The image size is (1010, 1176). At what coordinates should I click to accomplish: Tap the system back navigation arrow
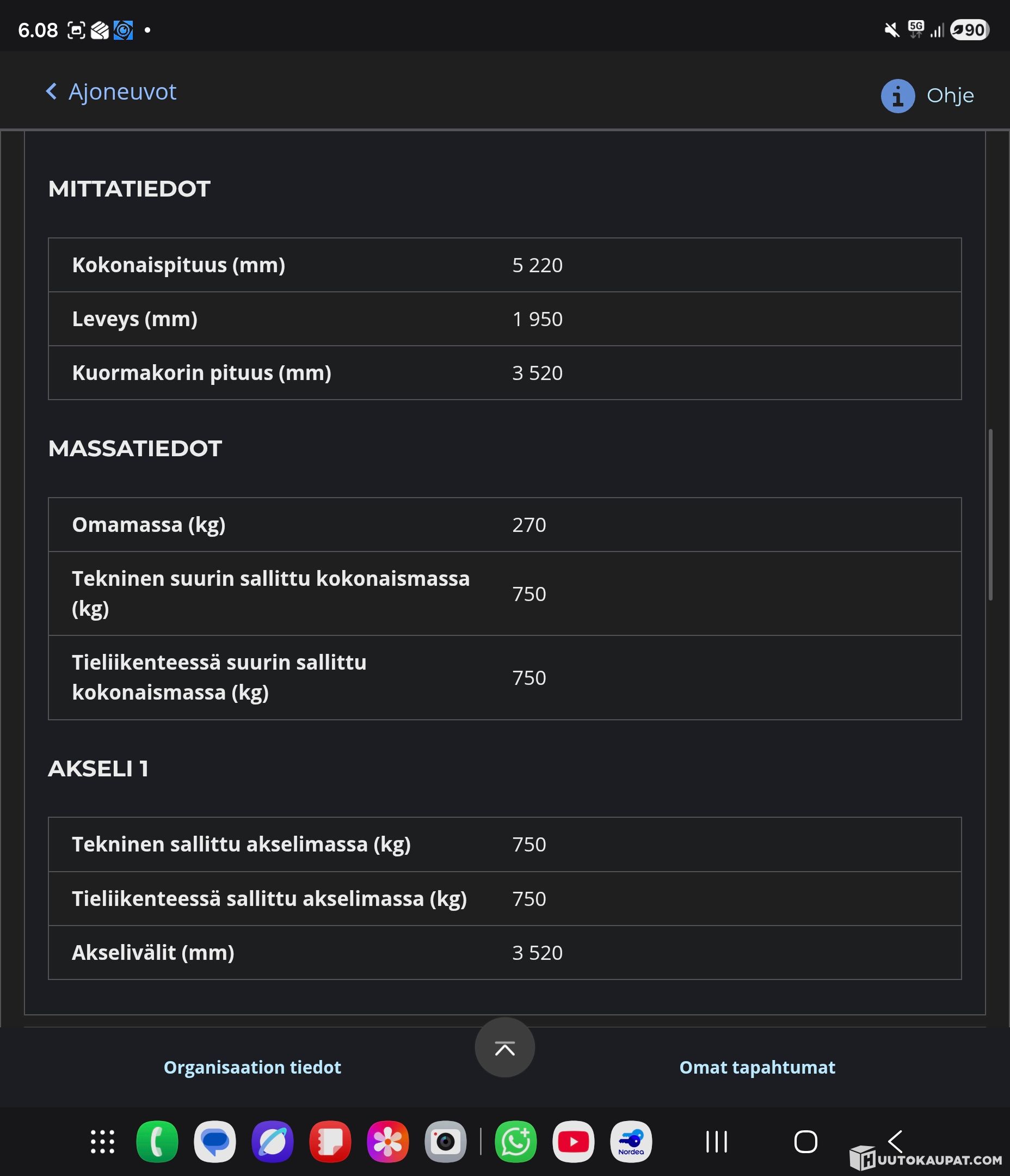tap(895, 1141)
